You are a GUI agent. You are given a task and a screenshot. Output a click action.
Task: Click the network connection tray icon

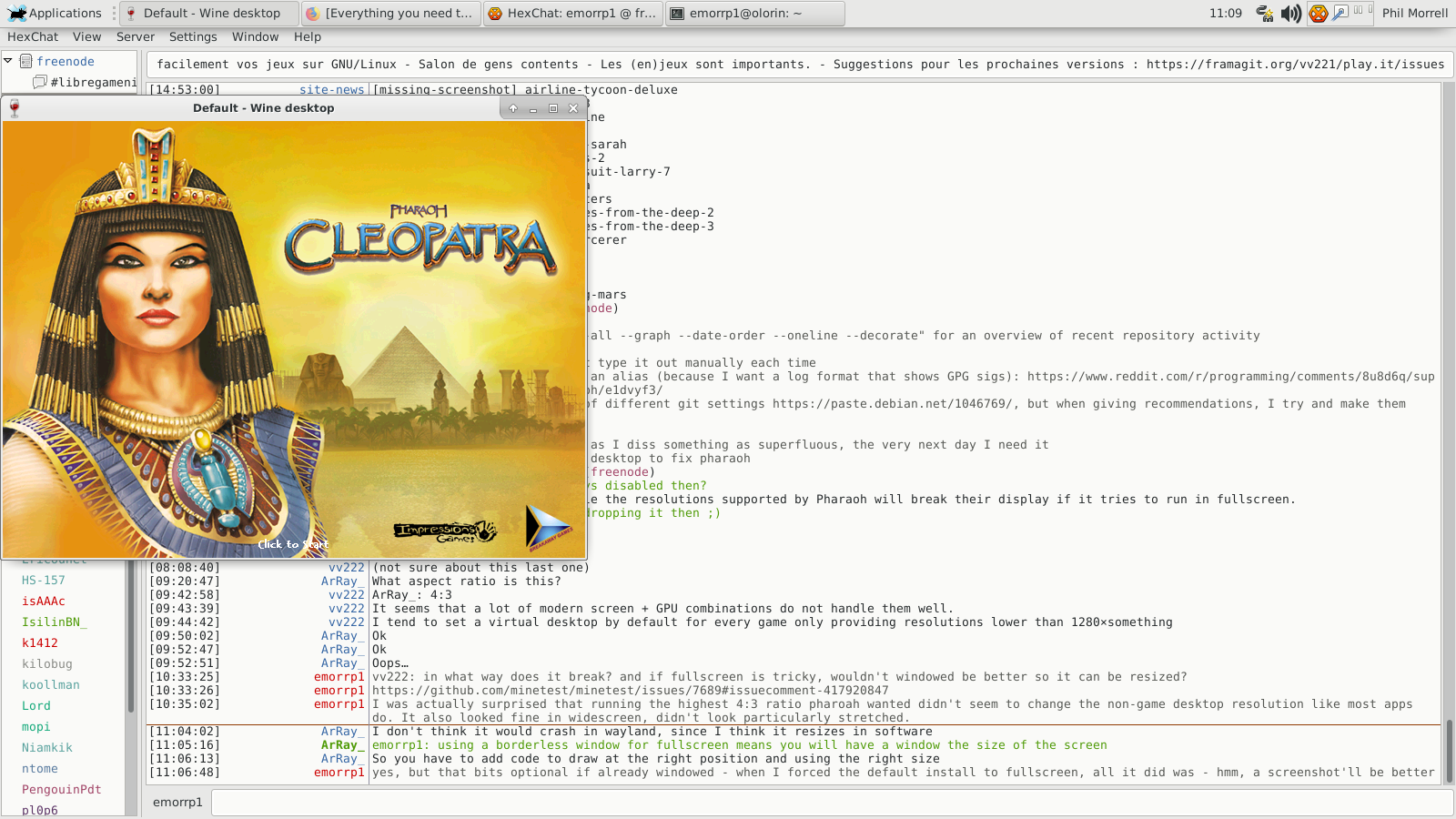1265,13
